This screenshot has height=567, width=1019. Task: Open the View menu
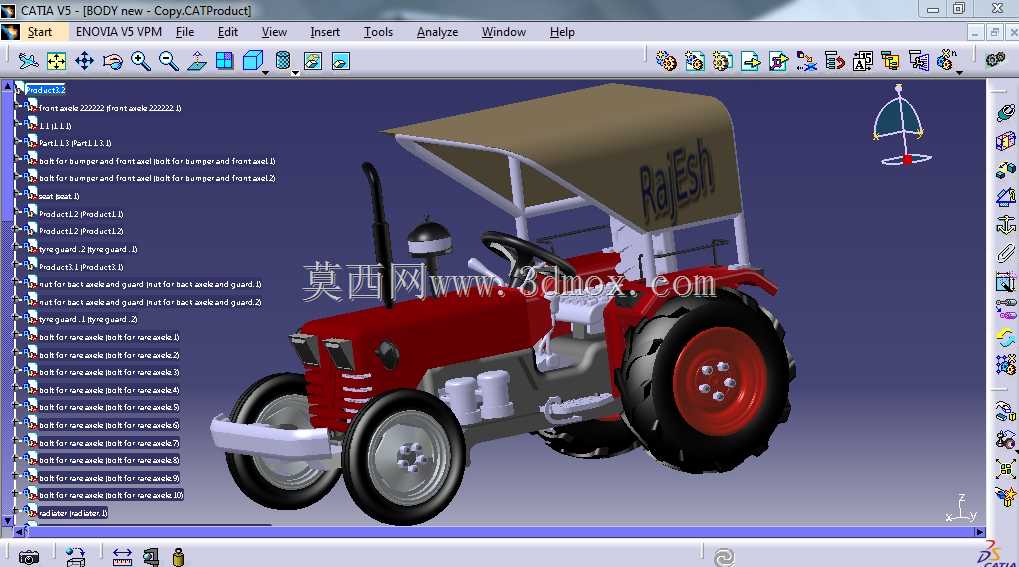pos(274,32)
